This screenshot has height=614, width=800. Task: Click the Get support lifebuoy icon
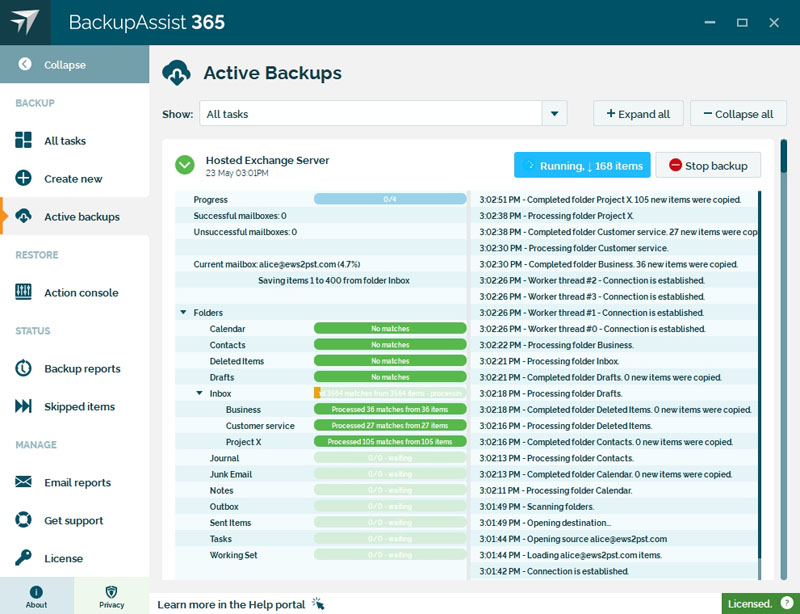pos(23,520)
